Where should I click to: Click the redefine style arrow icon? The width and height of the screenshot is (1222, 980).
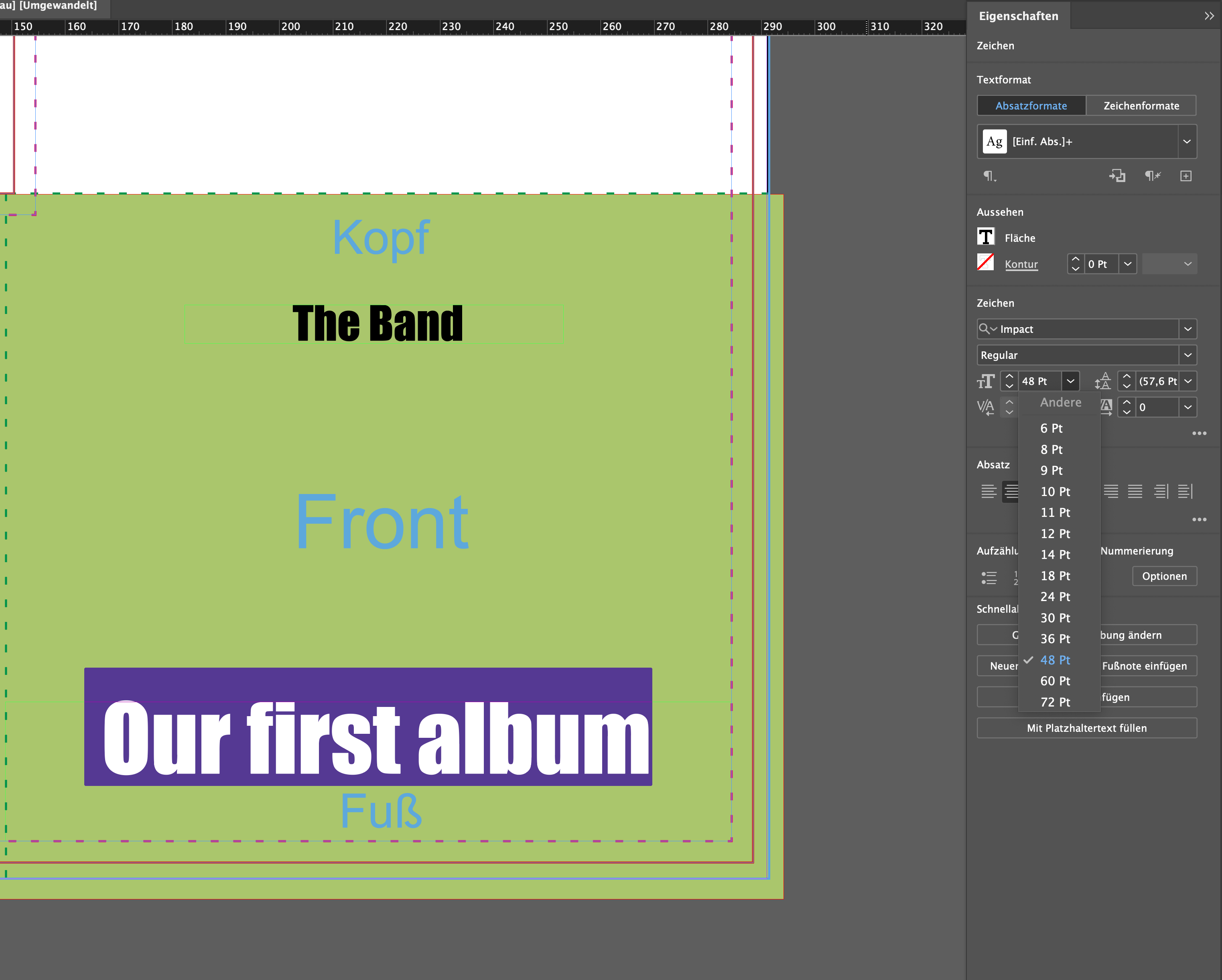[1117, 176]
